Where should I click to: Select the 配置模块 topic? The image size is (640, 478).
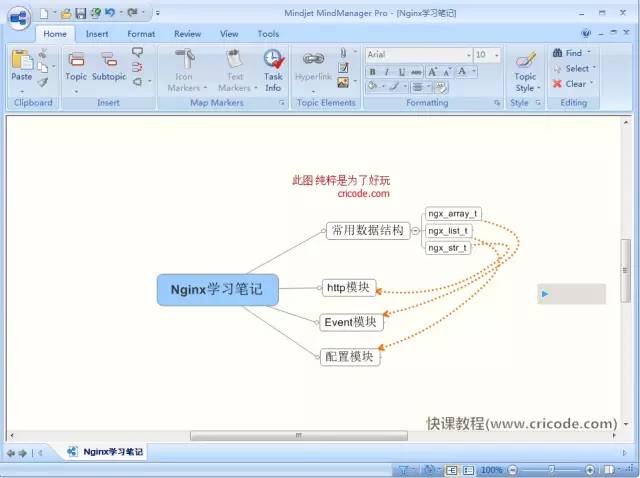coord(350,356)
